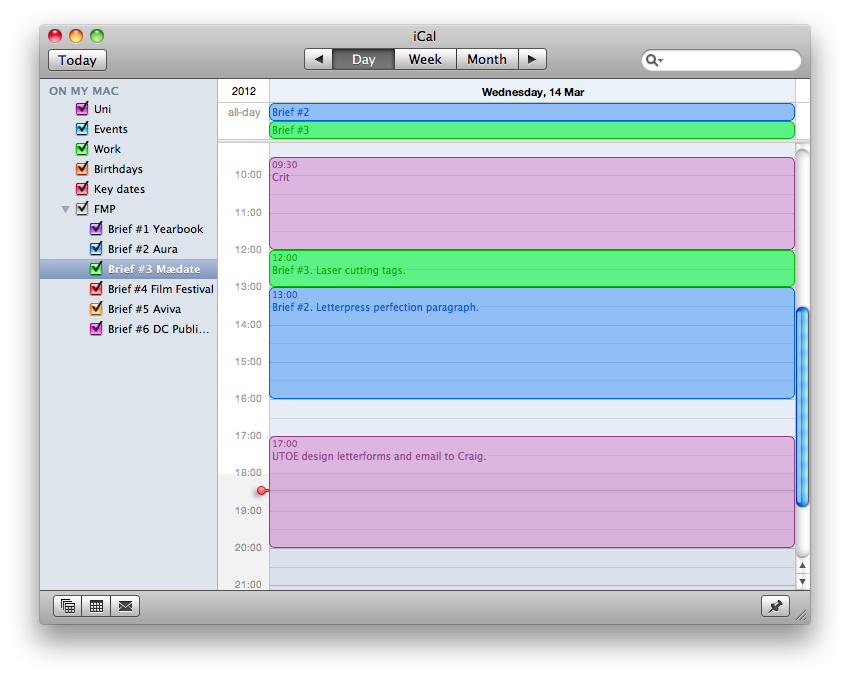Image resolution: width=850 pixels, height=679 pixels.
Task: Select Brief #4 Film Festival in sidebar
Action: [x=160, y=289]
